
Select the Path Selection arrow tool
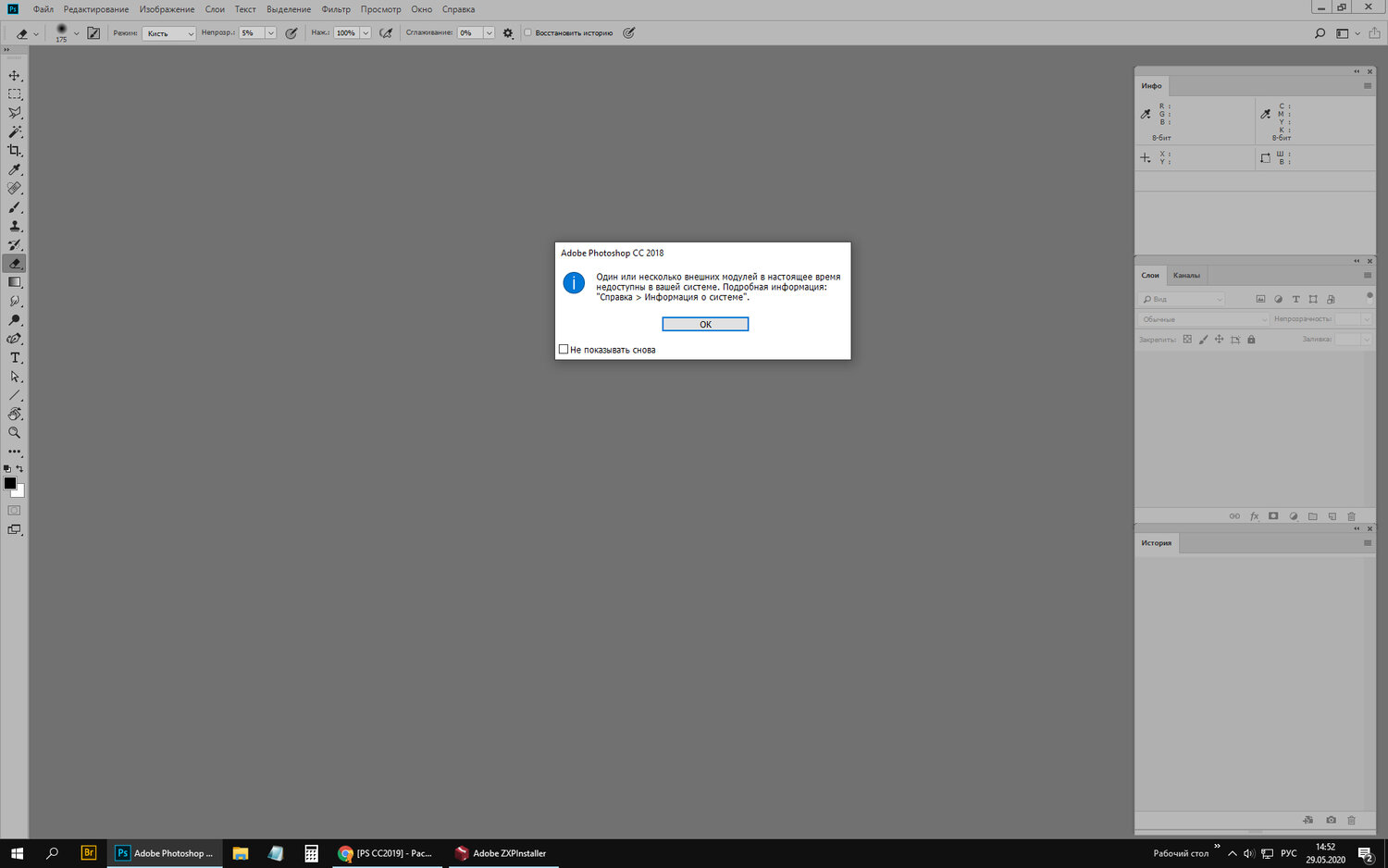tap(15, 377)
